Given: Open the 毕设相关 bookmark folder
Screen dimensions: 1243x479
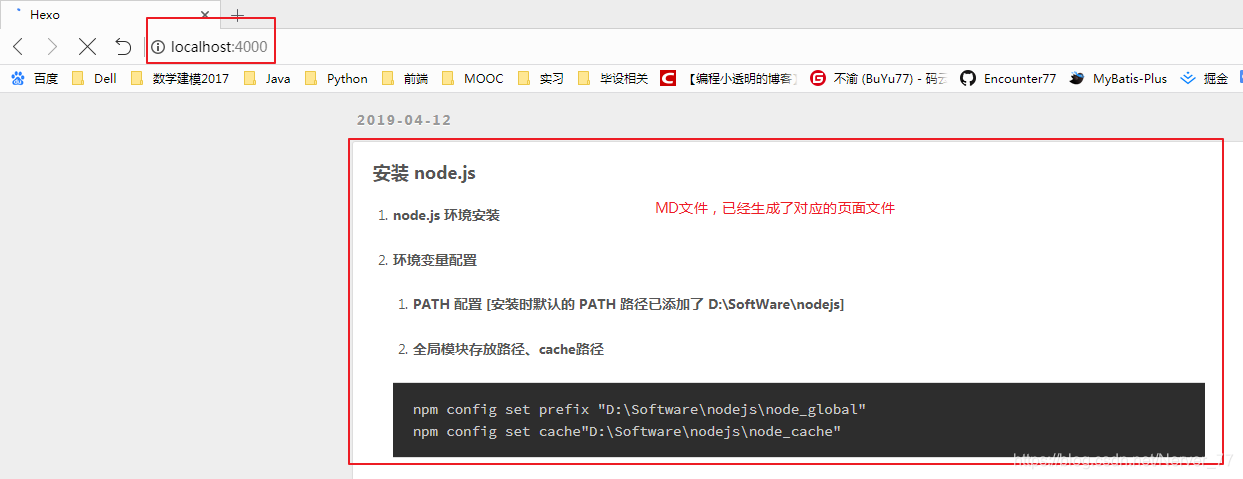Looking at the screenshot, I should pos(613,79).
